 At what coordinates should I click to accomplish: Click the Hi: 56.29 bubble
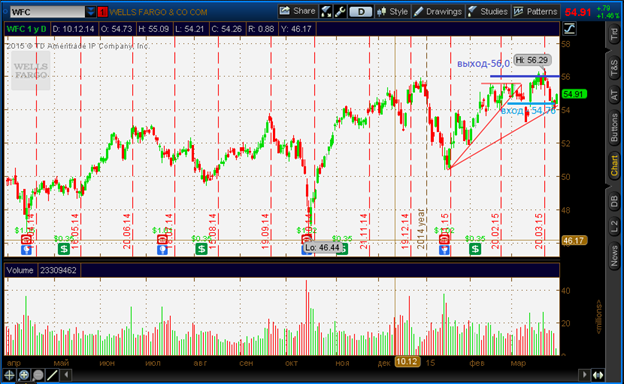532,60
